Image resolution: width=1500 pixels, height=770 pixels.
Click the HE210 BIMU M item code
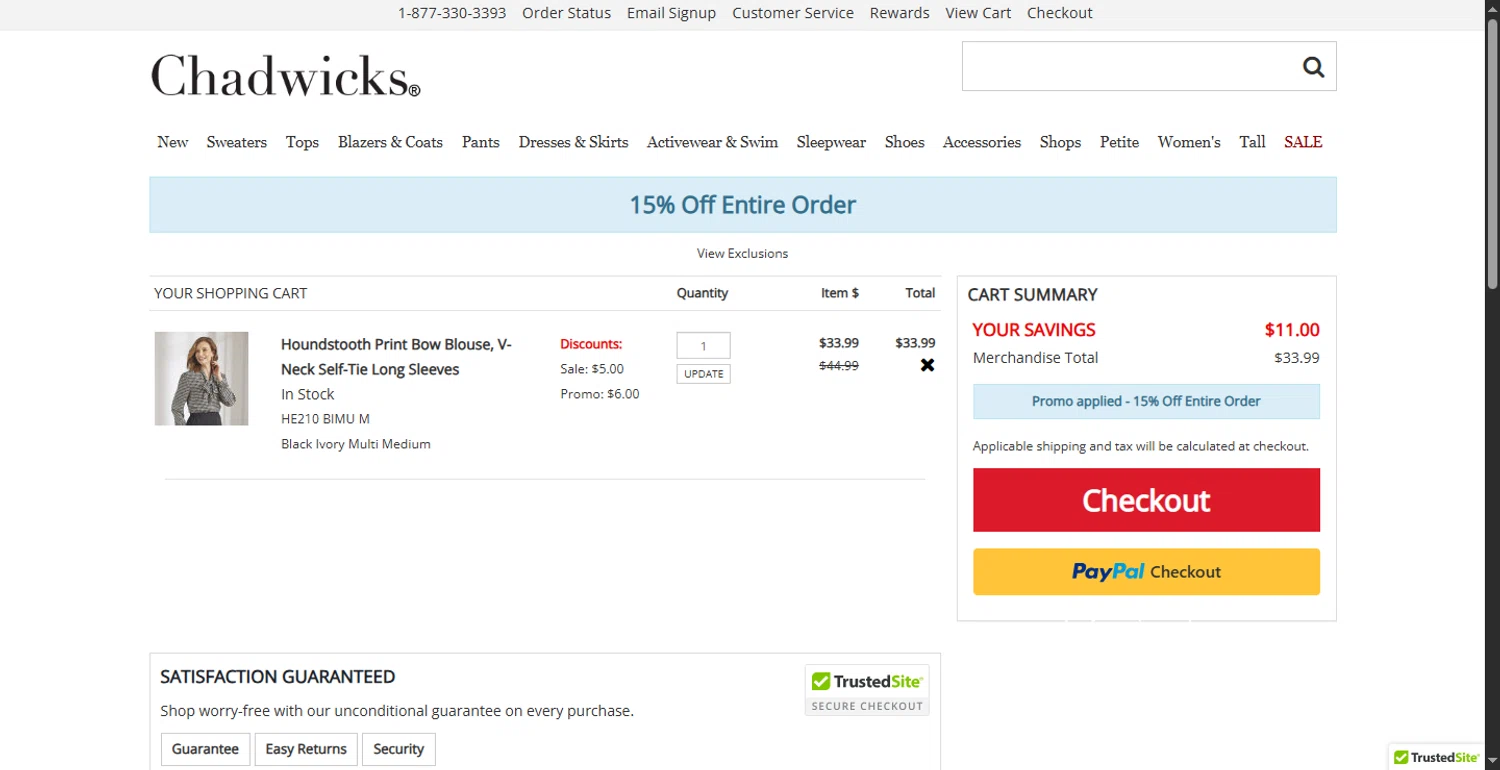pos(325,419)
